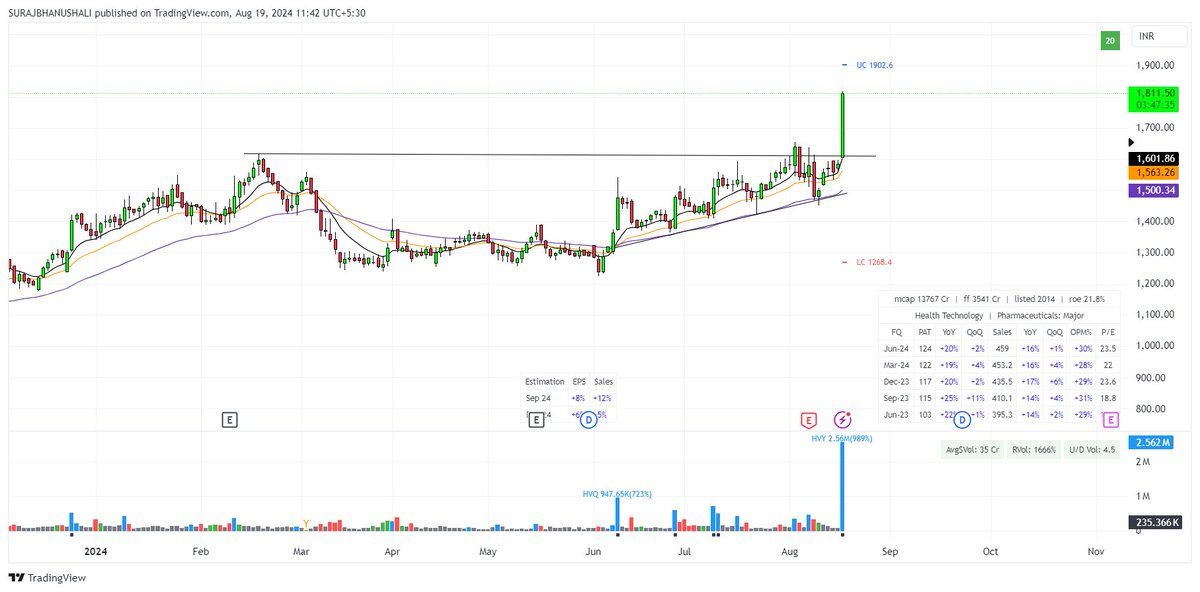Click the tall green breakout candle
The image size is (1200, 592).
[x=843, y=125]
